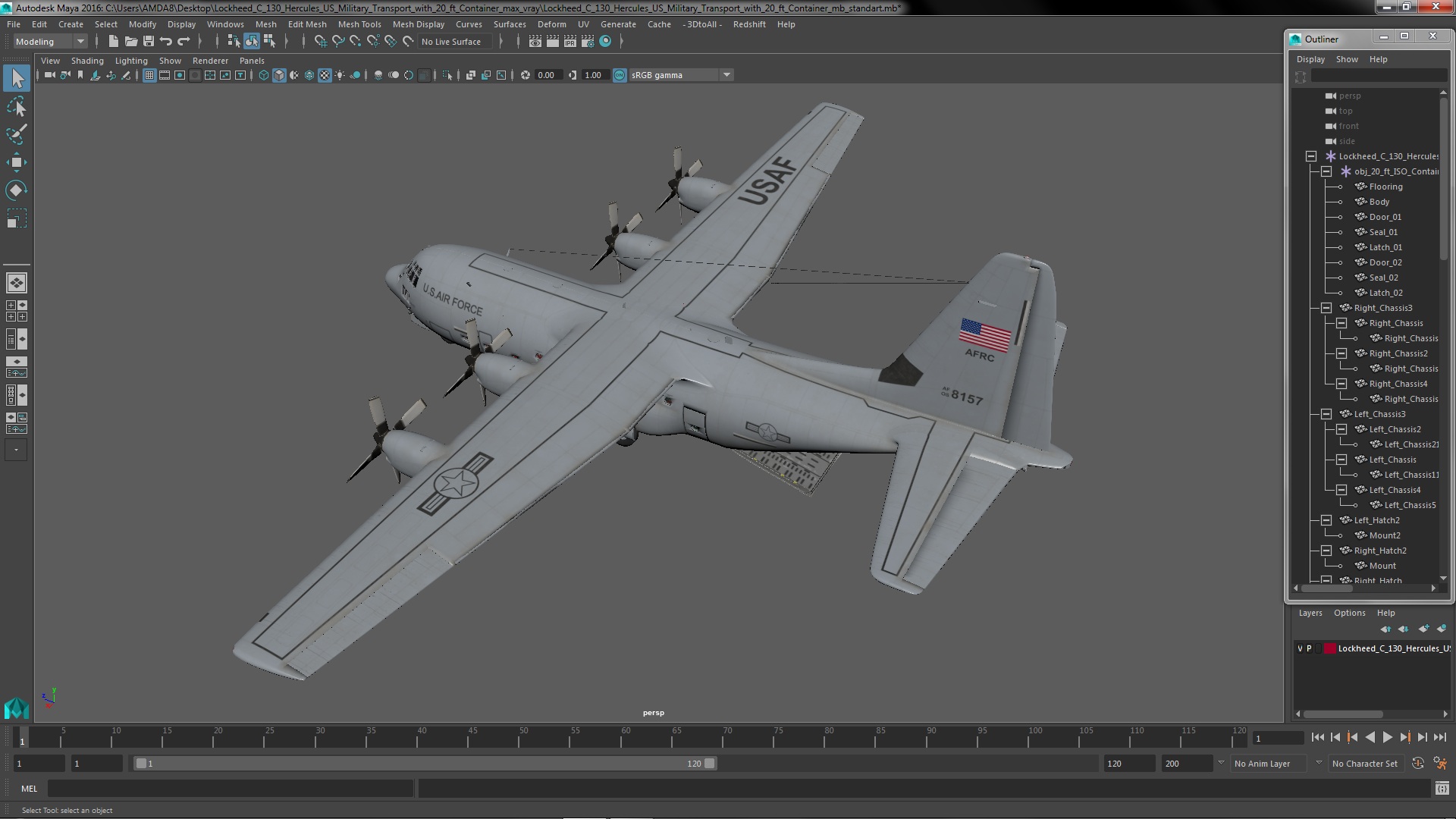Viewport: 1456px width, 819px height.
Task: Switch to single perspective view layout
Action: pyautogui.click(x=17, y=283)
